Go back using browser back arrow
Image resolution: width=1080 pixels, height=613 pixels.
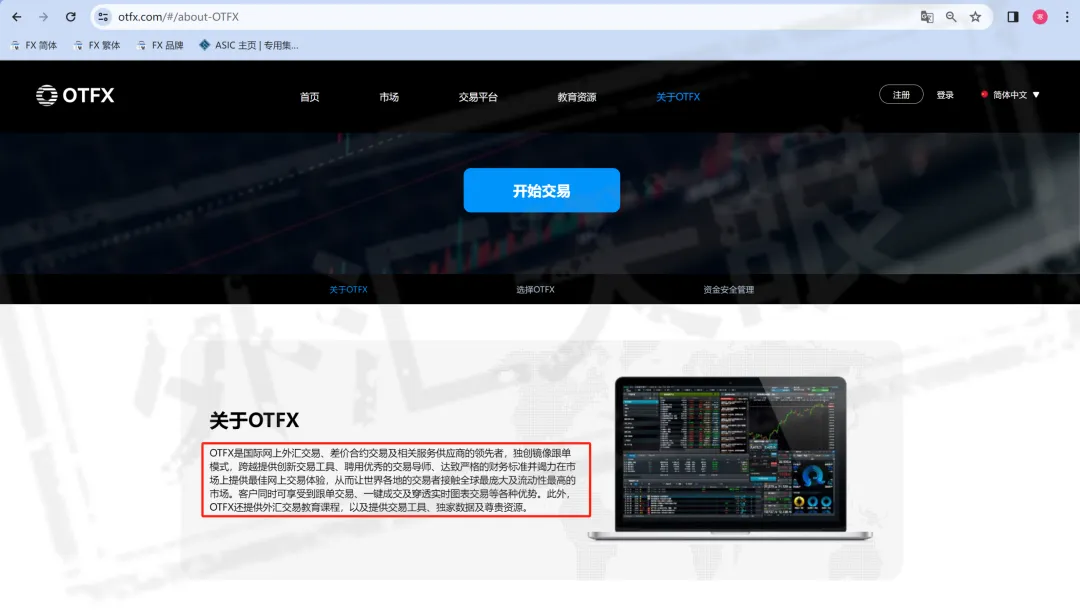[x=17, y=17]
